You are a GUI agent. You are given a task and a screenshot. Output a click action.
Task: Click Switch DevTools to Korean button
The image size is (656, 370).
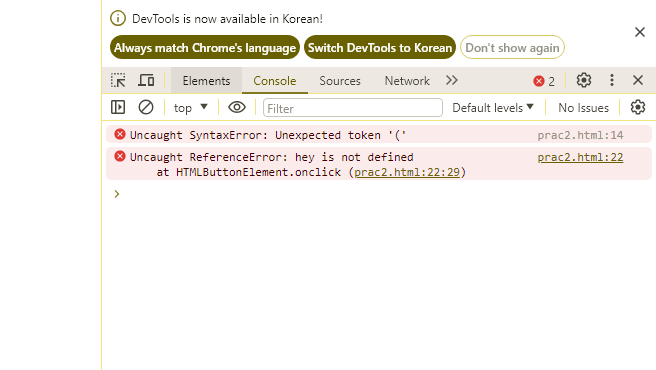click(x=380, y=47)
